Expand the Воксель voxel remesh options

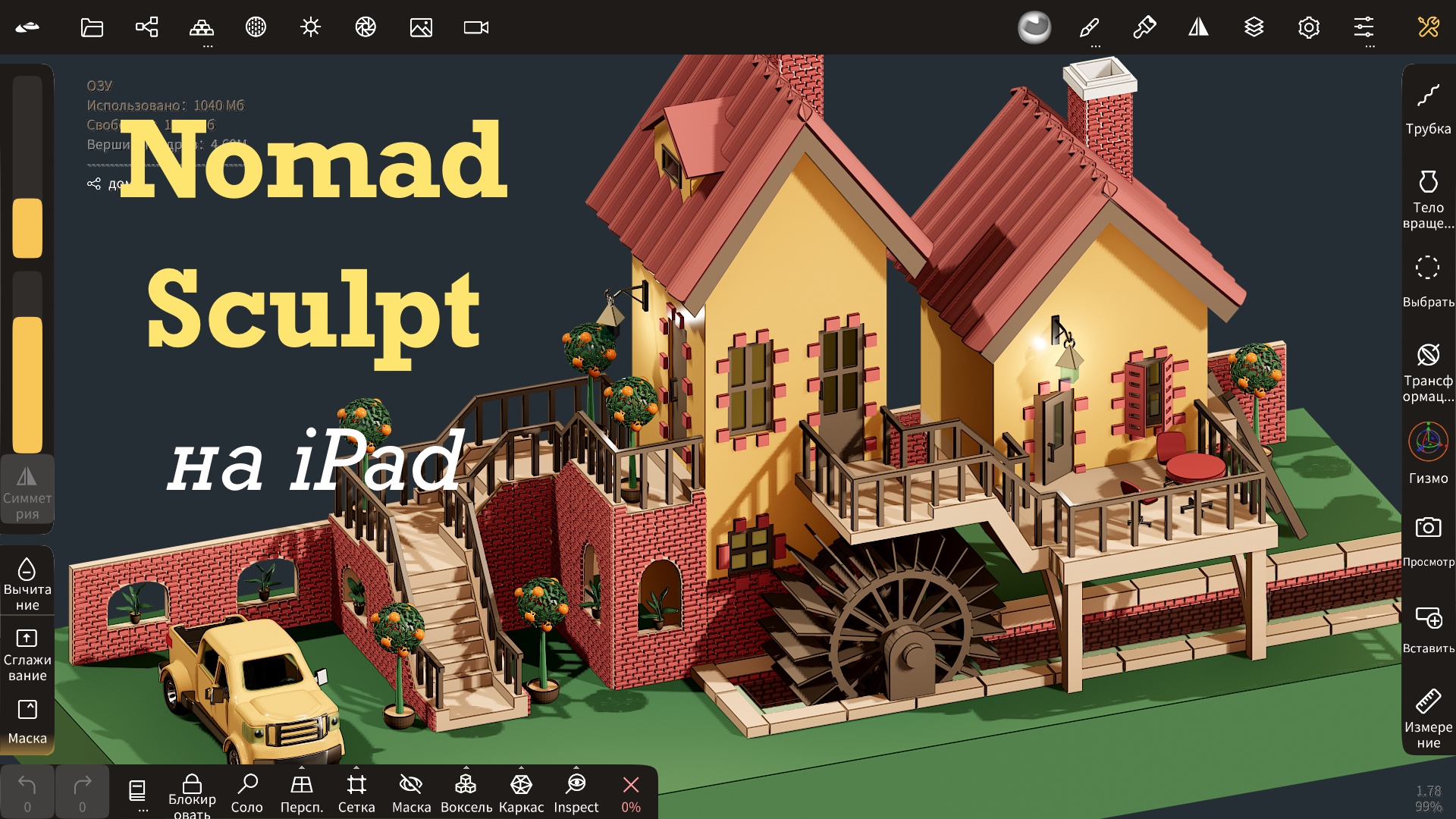[x=466, y=767]
